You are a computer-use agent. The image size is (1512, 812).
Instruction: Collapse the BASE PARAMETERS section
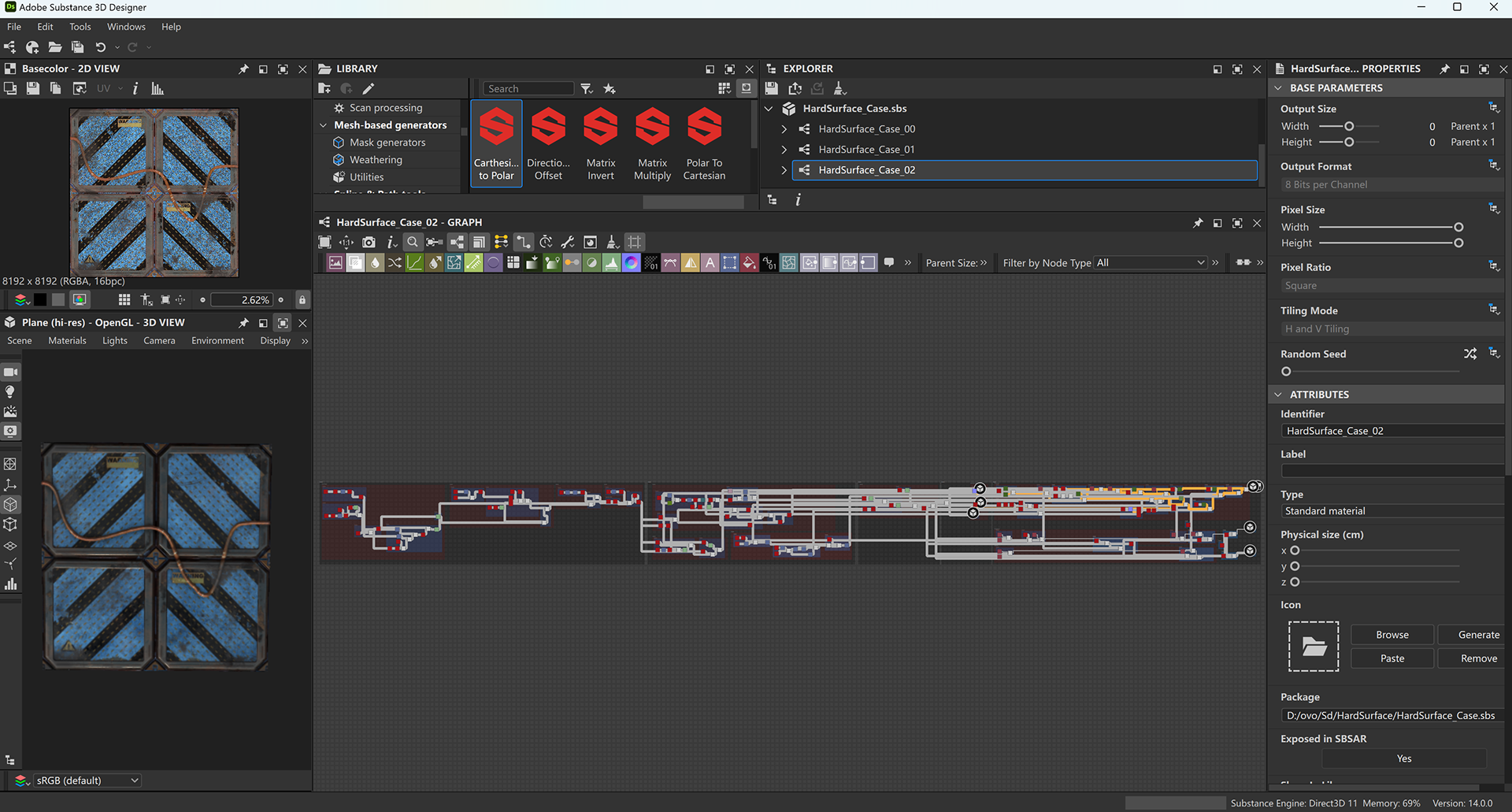(x=1278, y=88)
